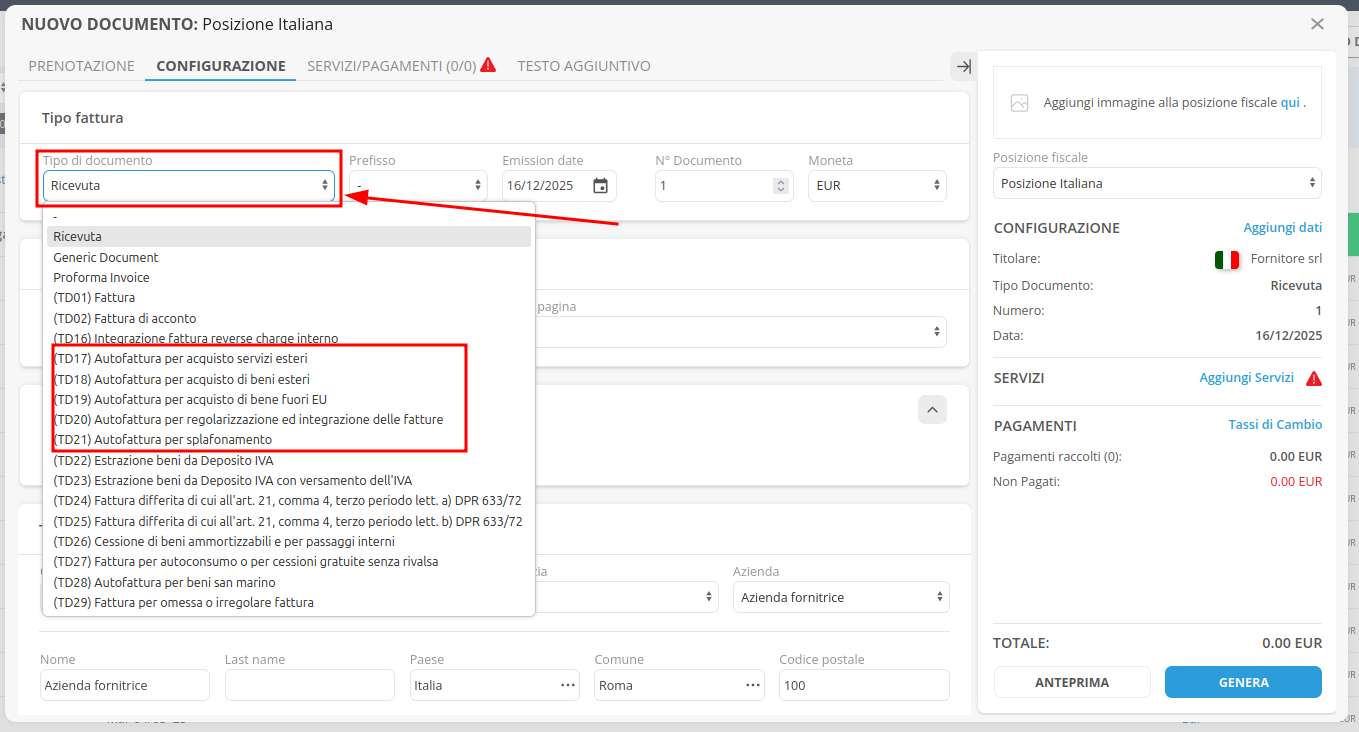This screenshot has width=1359, height=732.
Task: Select (TD01) Fattura from the list
Action: click(x=94, y=298)
